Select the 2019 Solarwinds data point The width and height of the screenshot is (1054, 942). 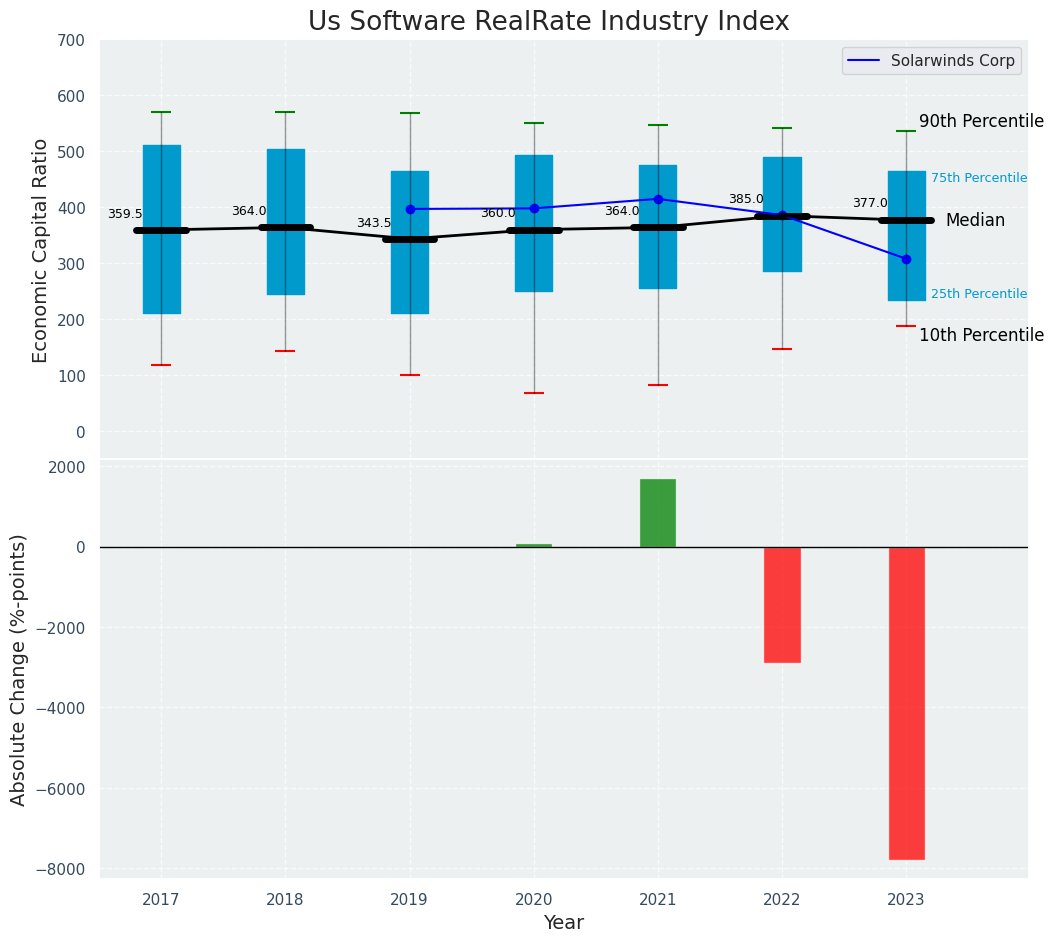(x=410, y=209)
